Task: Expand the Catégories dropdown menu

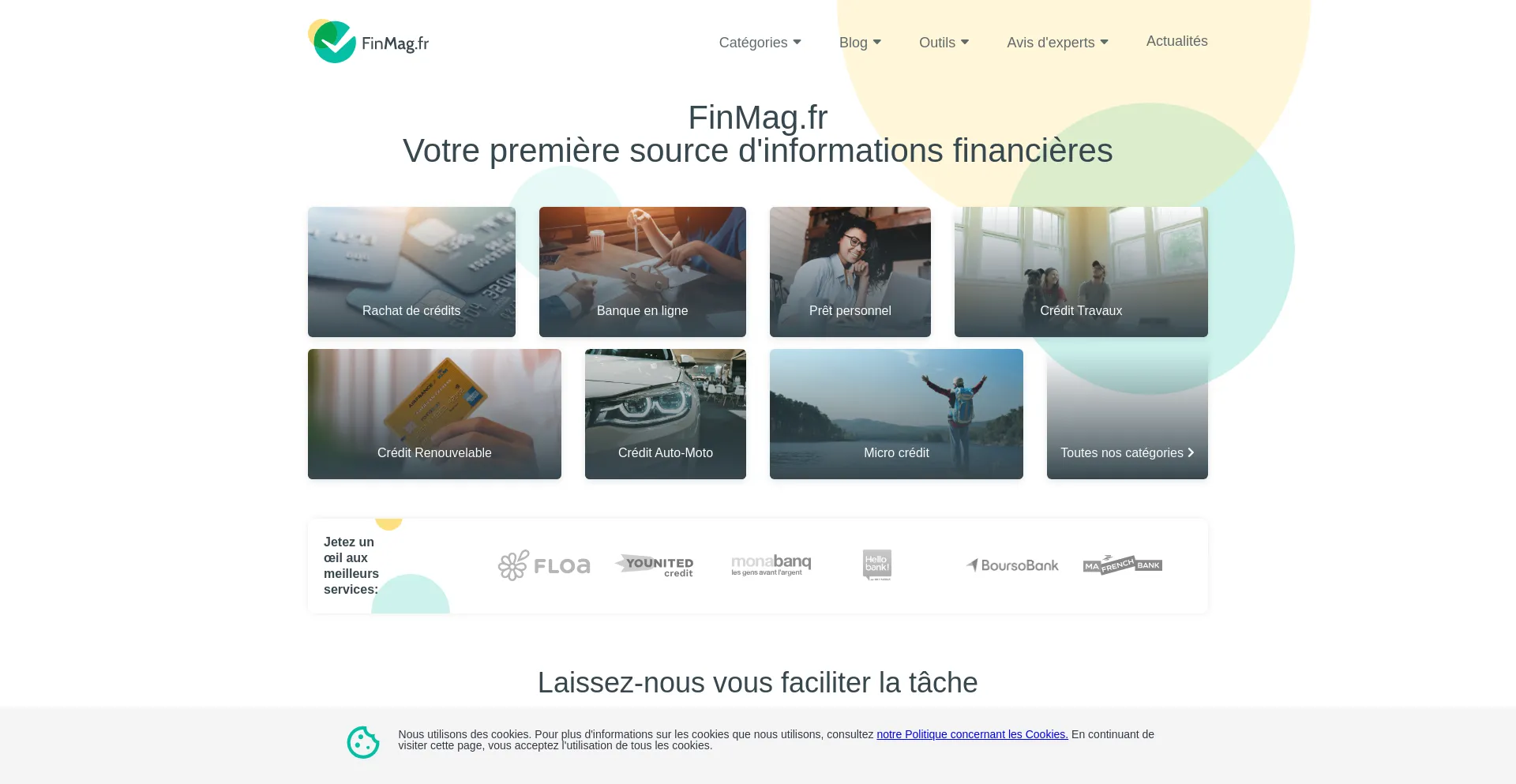Action: (760, 43)
